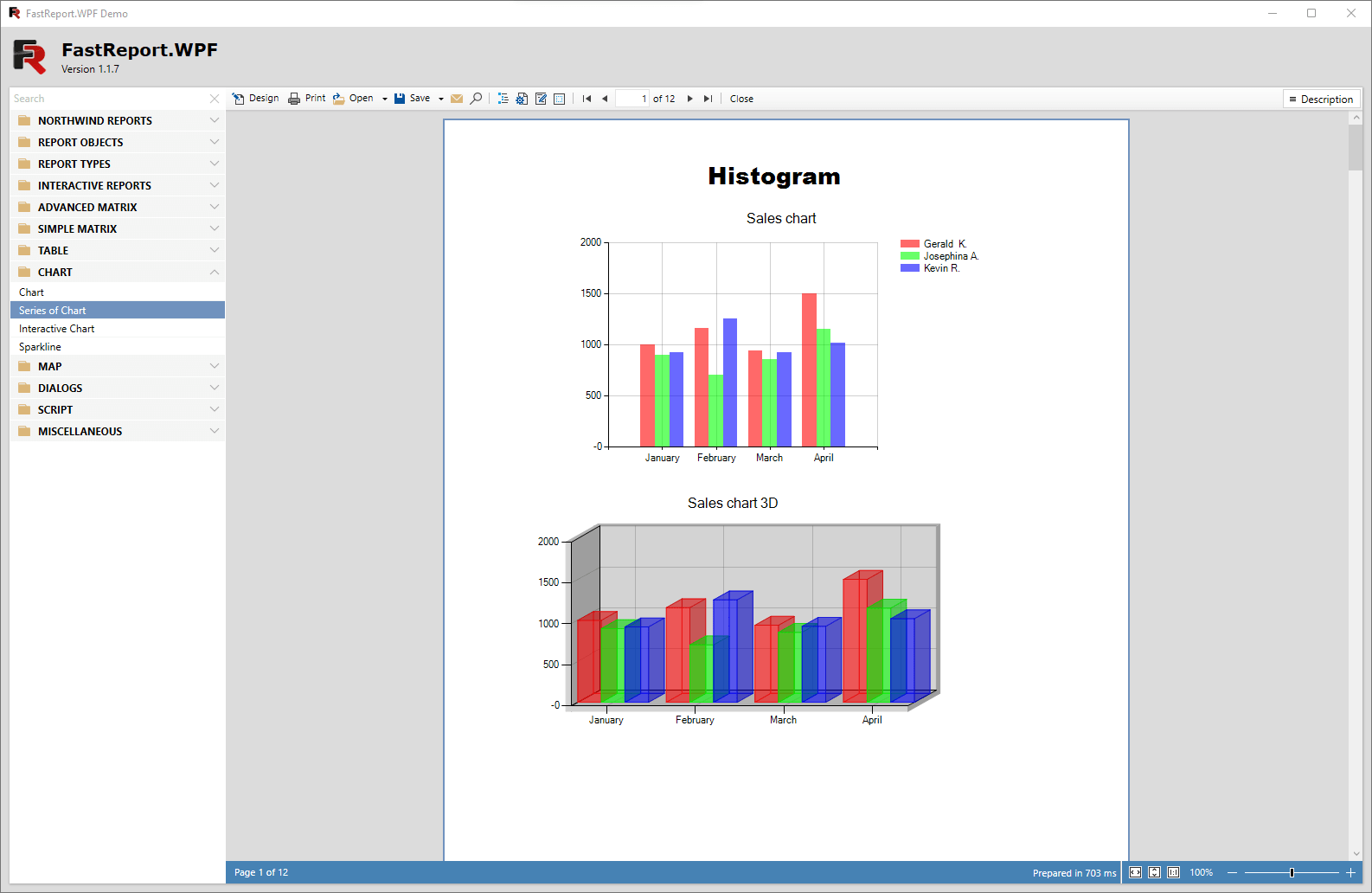Image resolution: width=1372 pixels, height=893 pixels.
Task: Click the page number input field
Action: tap(632, 99)
